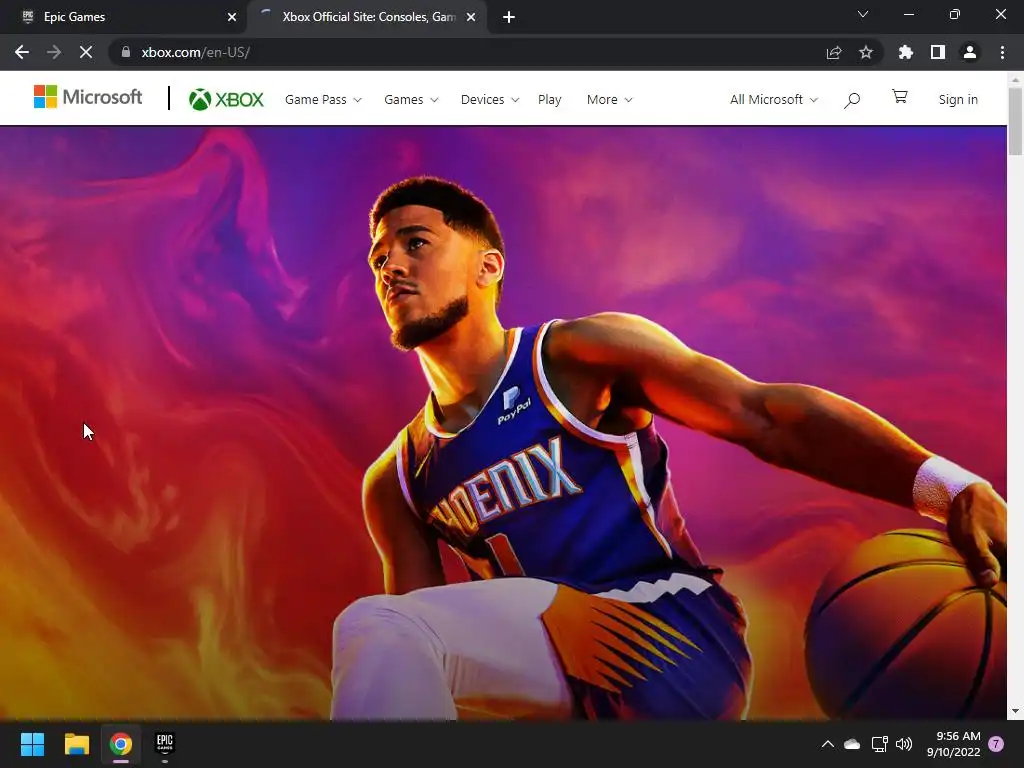Close the Xbox Official Site tab
Screen dimensions: 1024x768
click(471, 17)
